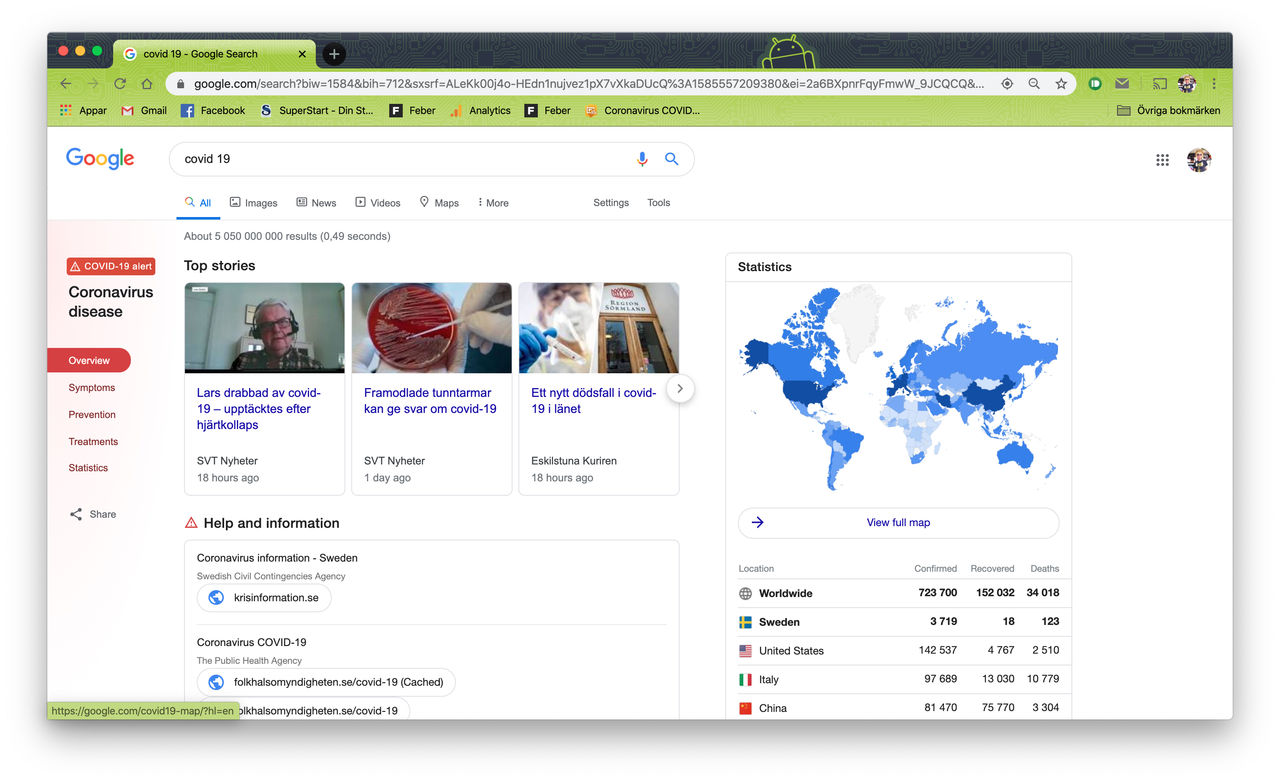
Task: Bookmark this page with the star icon
Action: (1061, 84)
